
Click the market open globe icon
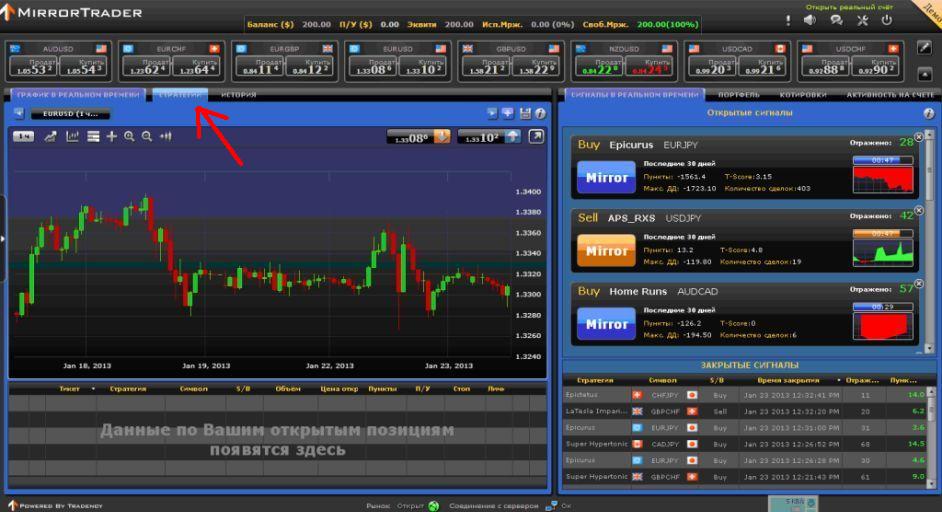434,506
